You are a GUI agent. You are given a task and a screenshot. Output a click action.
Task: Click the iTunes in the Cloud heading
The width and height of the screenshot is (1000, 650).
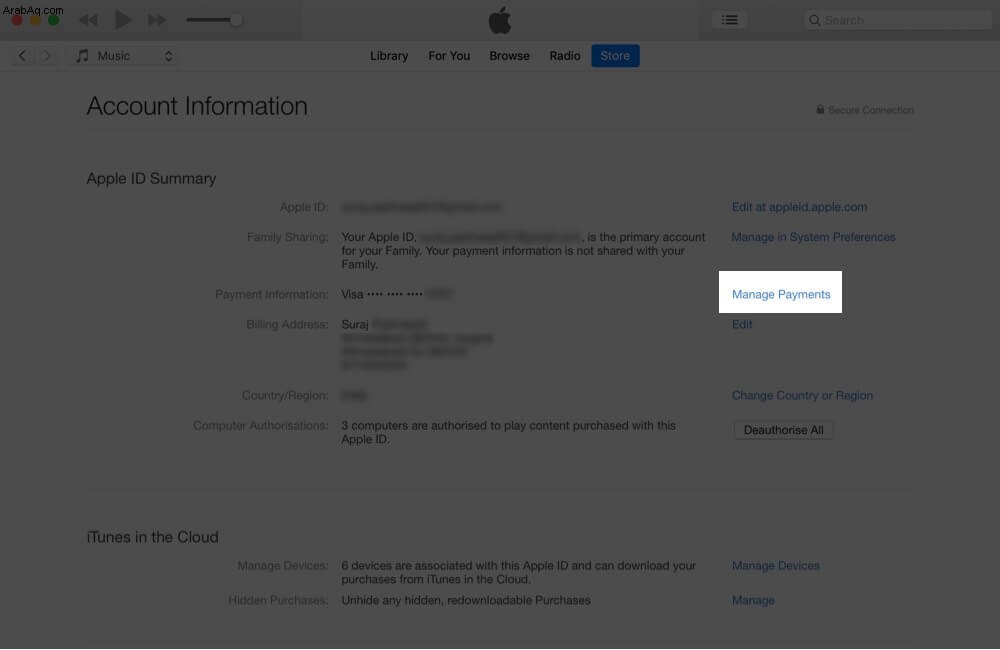coord(152,537)
